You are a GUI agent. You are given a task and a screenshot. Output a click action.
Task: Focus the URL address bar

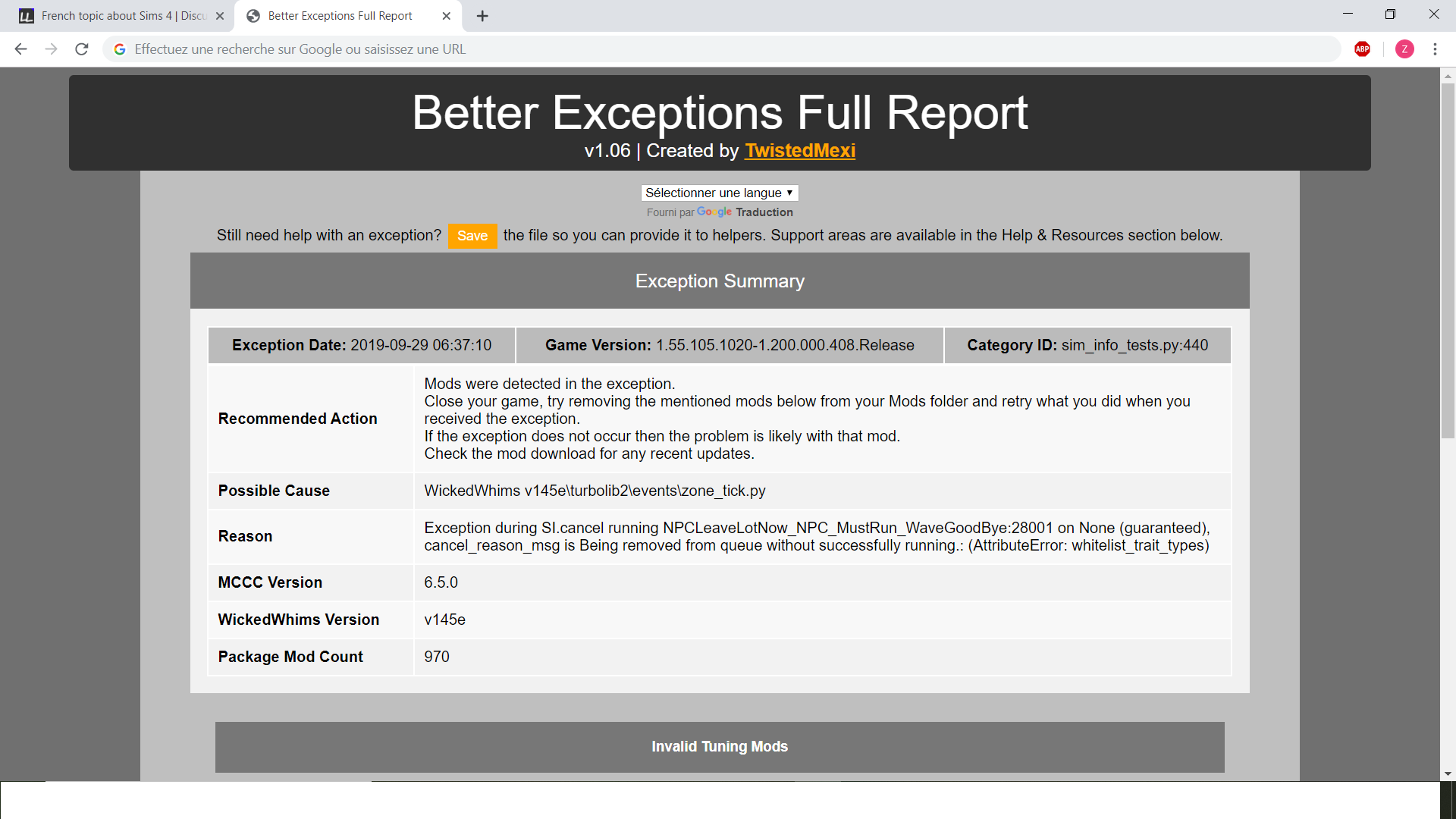click(x=720, y=49)
